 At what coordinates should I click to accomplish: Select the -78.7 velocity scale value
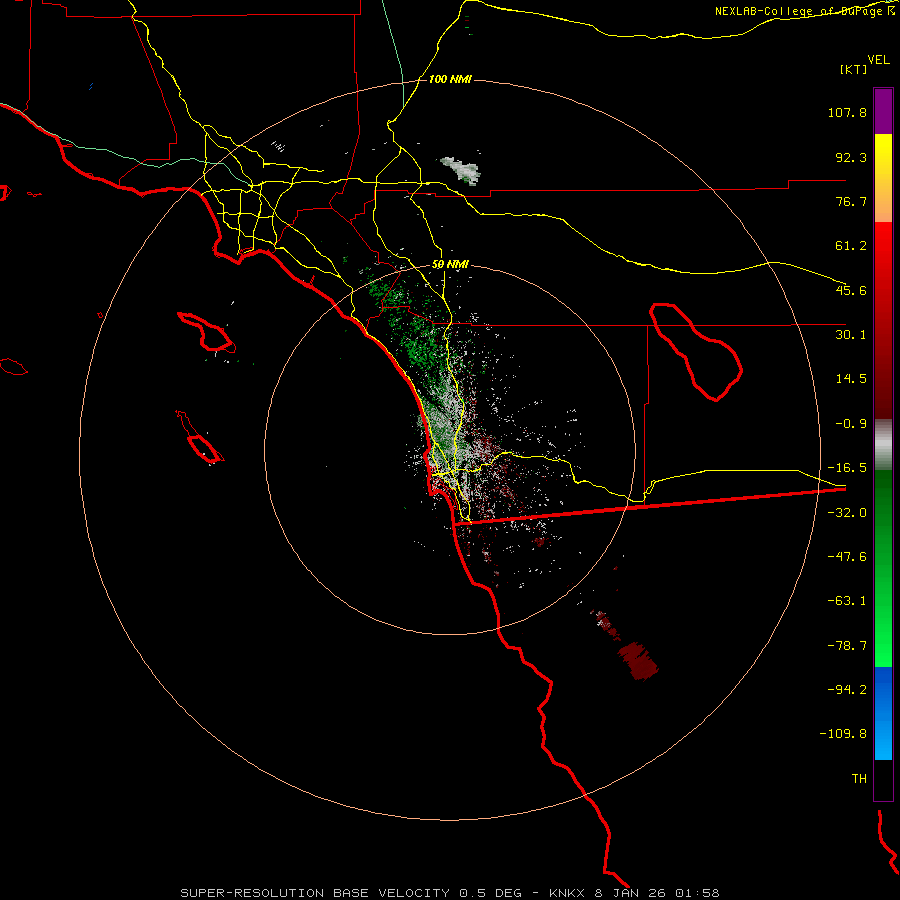point(847,646)
